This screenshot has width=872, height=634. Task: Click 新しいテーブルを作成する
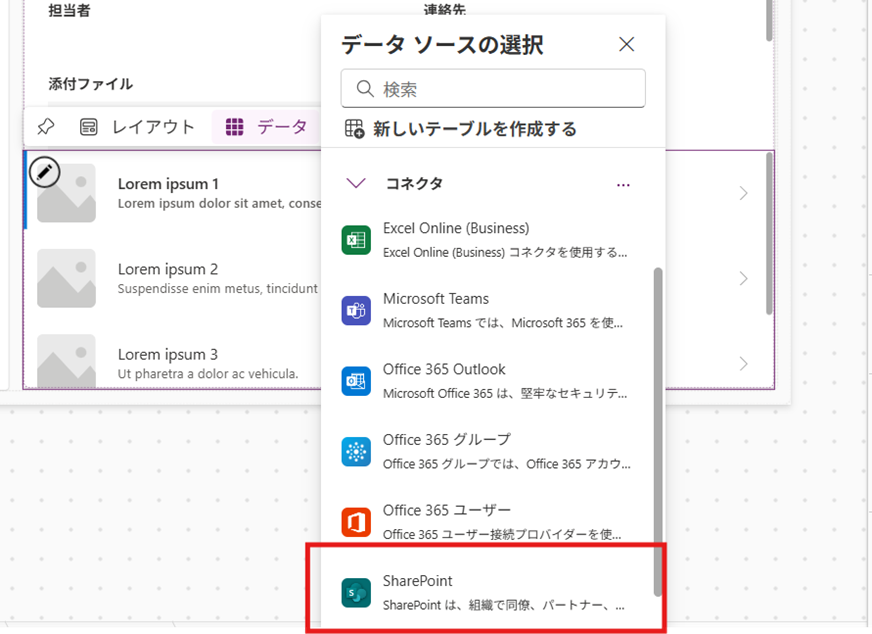pos(475,129)
